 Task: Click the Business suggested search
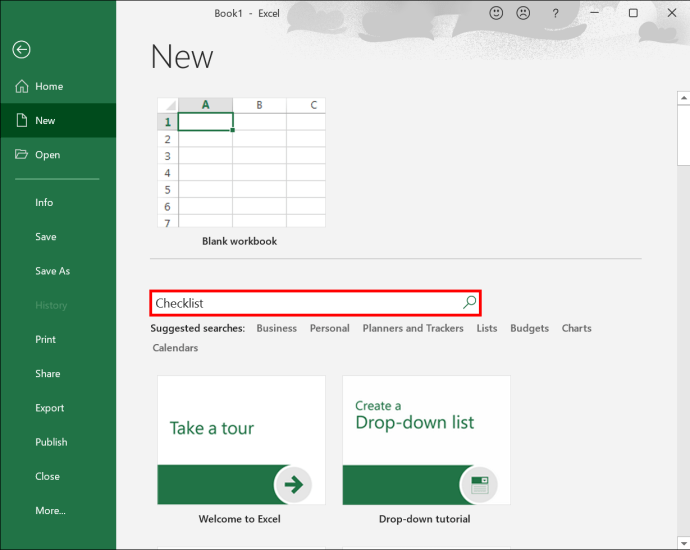pos(277,328)
